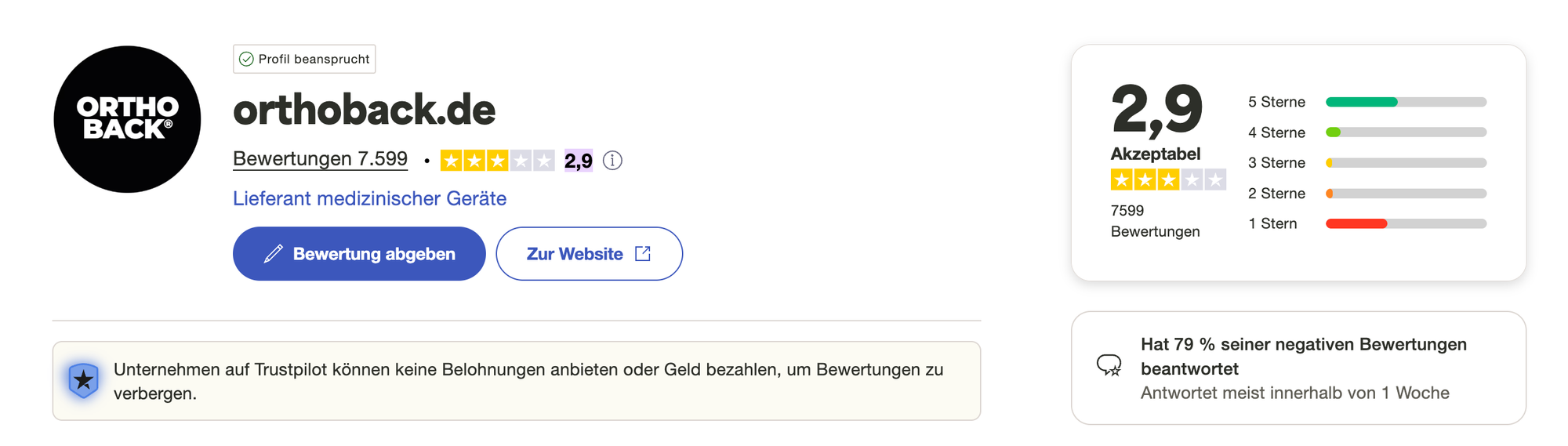Click the blue shield star icon in the notice
The width and height of the screenshot is (1568, 446).
pos(83,381)
